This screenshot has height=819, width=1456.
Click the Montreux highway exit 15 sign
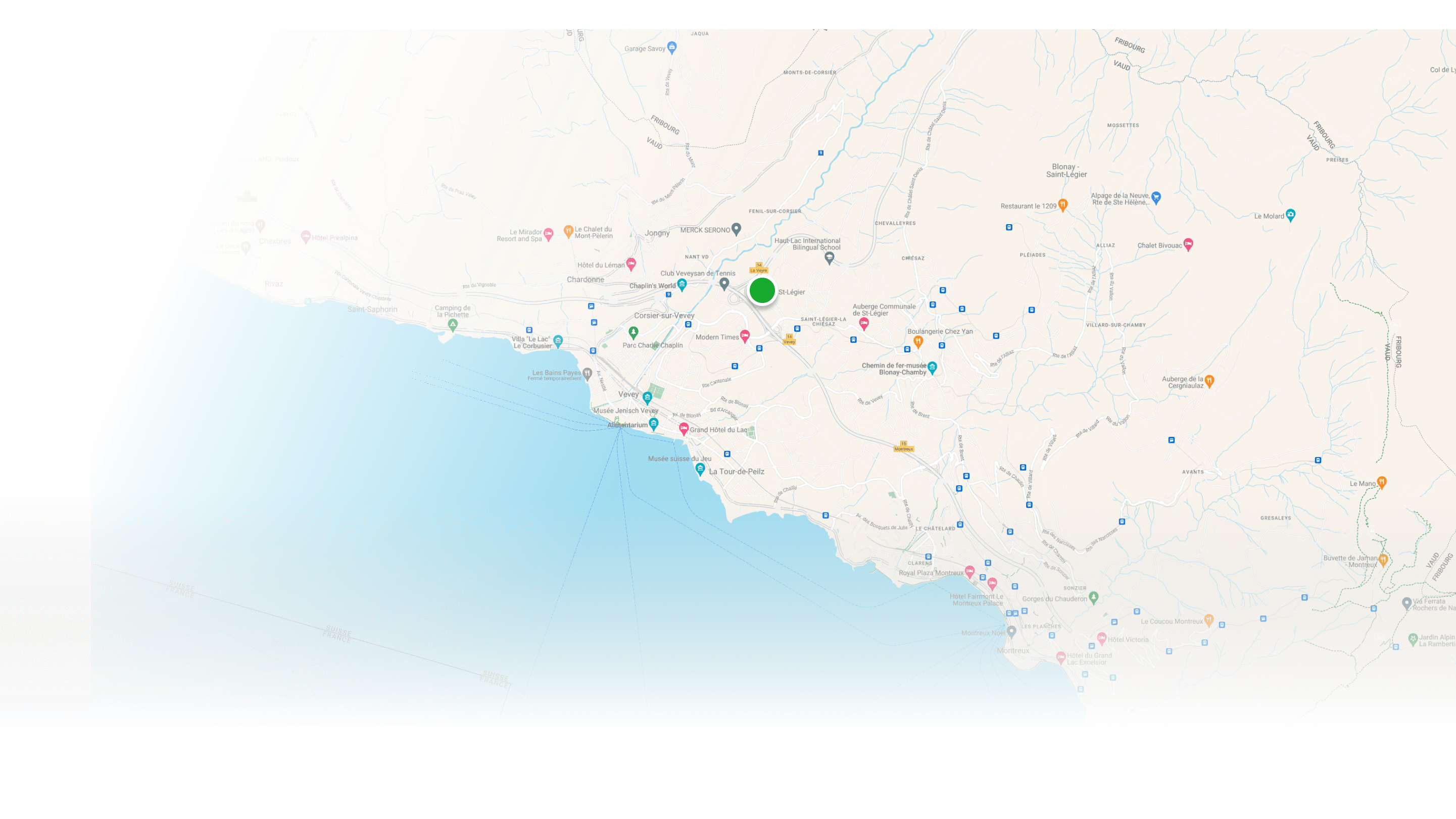coord(903,447)
